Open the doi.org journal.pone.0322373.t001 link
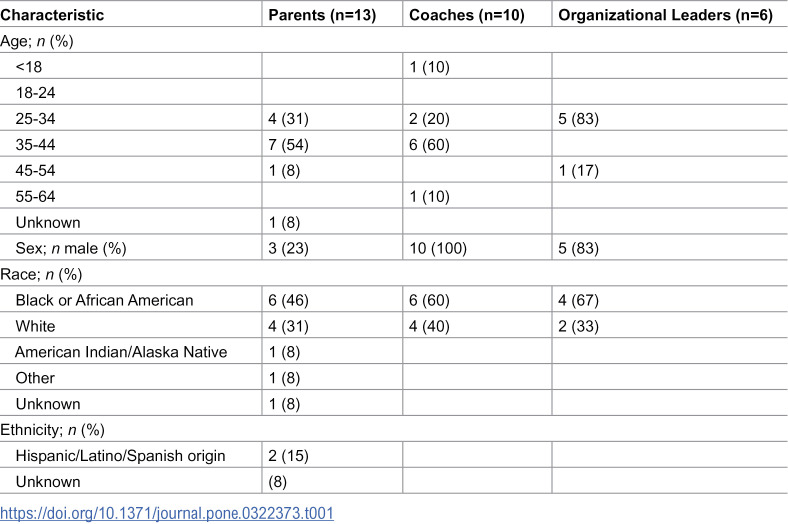Viewport: 788px width, 524px height. click(x=167, y=513)
